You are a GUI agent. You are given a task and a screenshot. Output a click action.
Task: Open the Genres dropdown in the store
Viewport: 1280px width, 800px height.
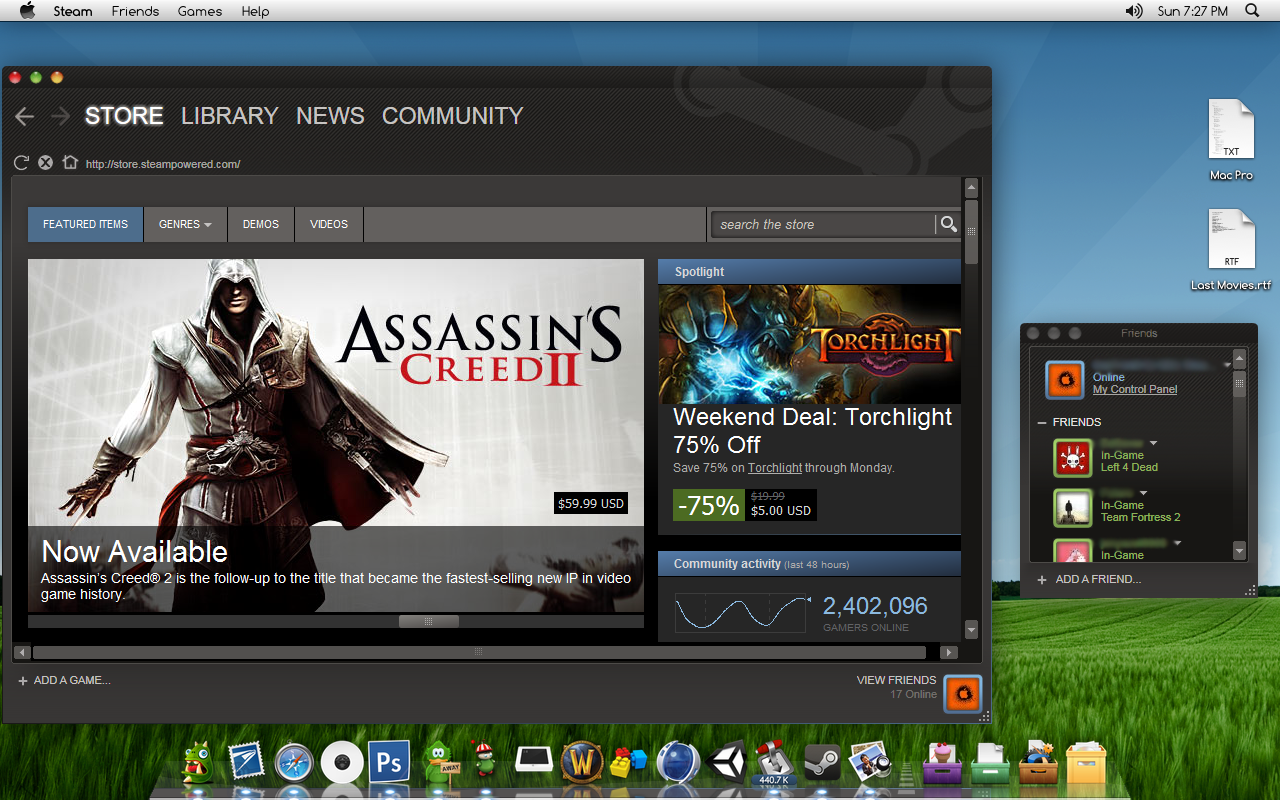[x=185, y=225]
